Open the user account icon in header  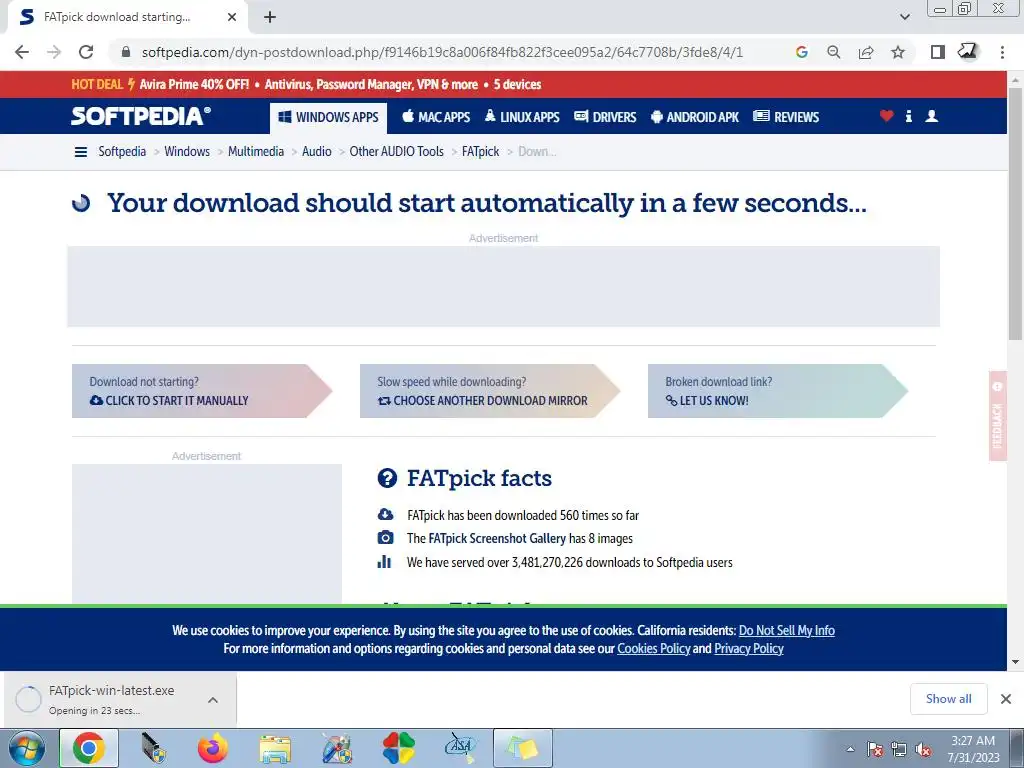[932, 116]
